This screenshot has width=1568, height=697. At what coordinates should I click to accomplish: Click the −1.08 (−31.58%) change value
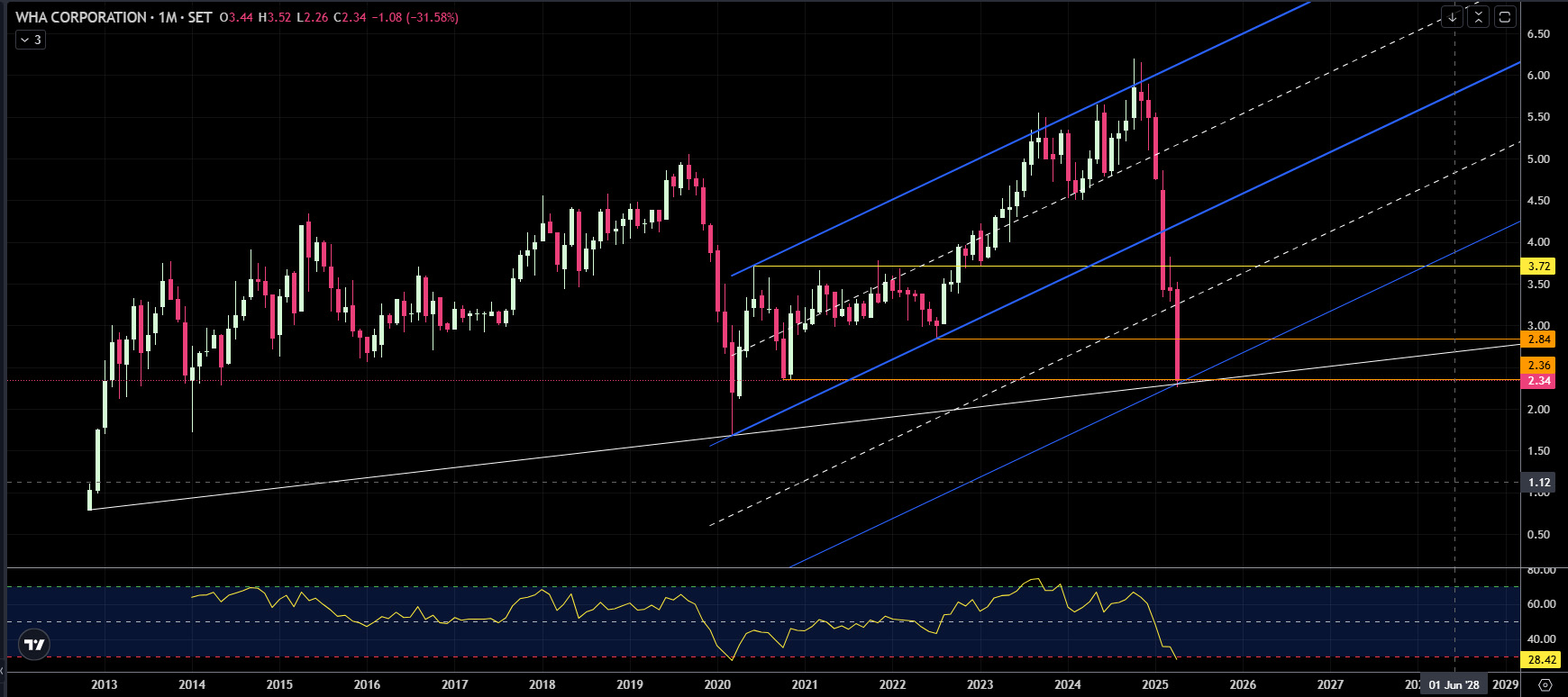click(415, 17)
